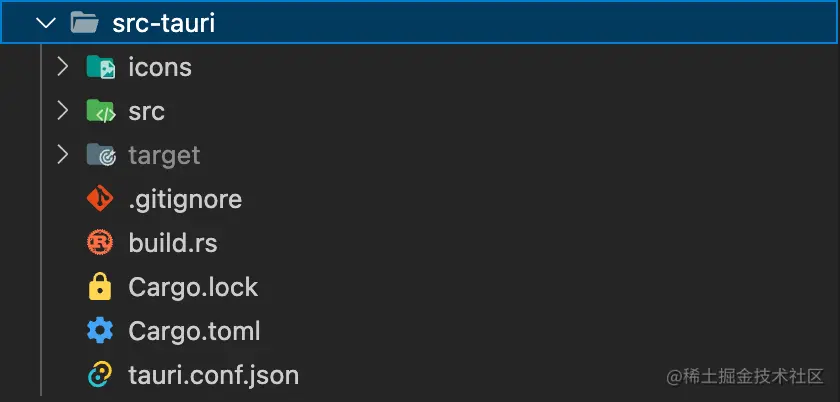Click the blue gear icon beside Cargo.toml
The width and height of the screenshot is (840, 402).
(x=100, y=331)
